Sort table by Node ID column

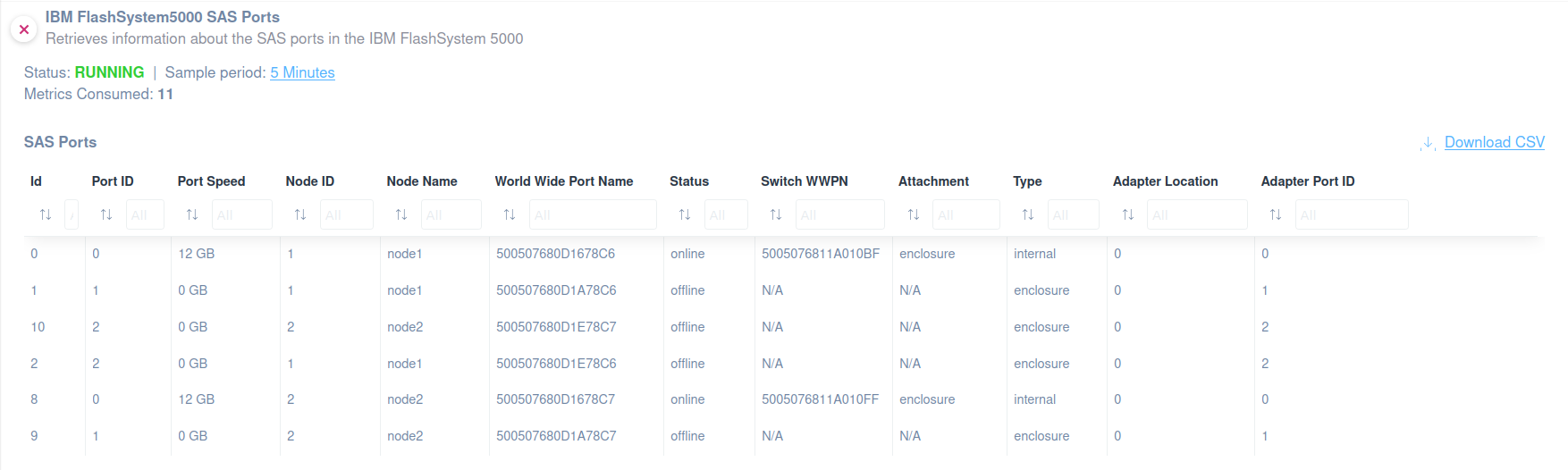[x=300, y=214]
